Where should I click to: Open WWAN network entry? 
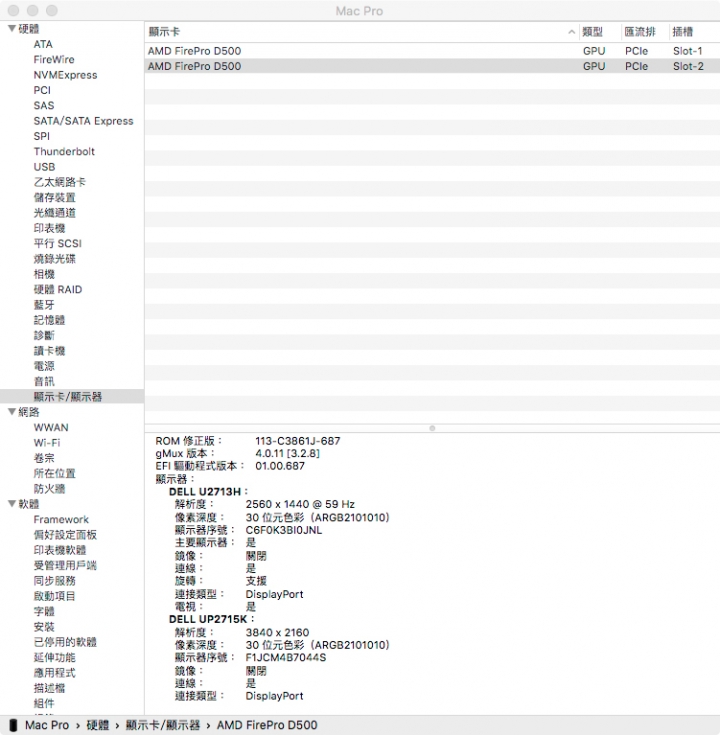tap(51, 427)
